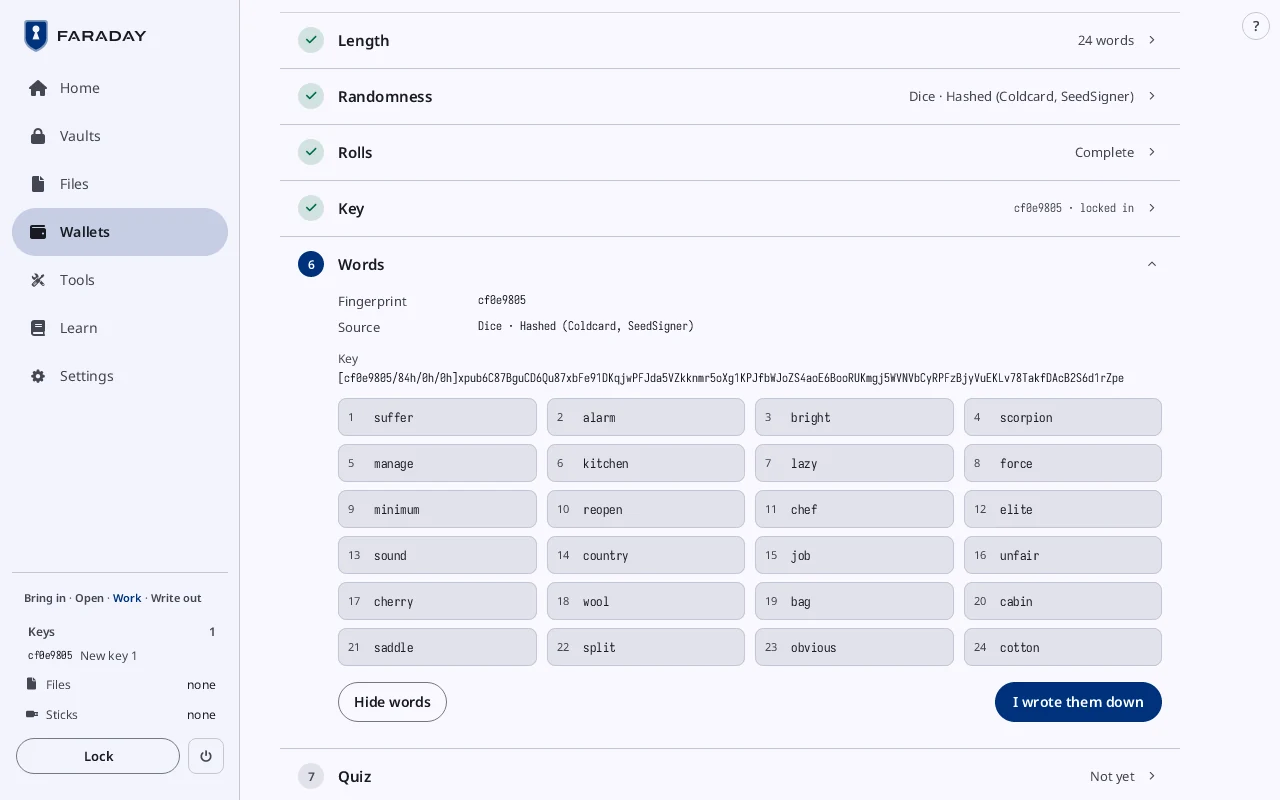Click the Lock button
1280x800 pixels.
click(x=98, y=756)
